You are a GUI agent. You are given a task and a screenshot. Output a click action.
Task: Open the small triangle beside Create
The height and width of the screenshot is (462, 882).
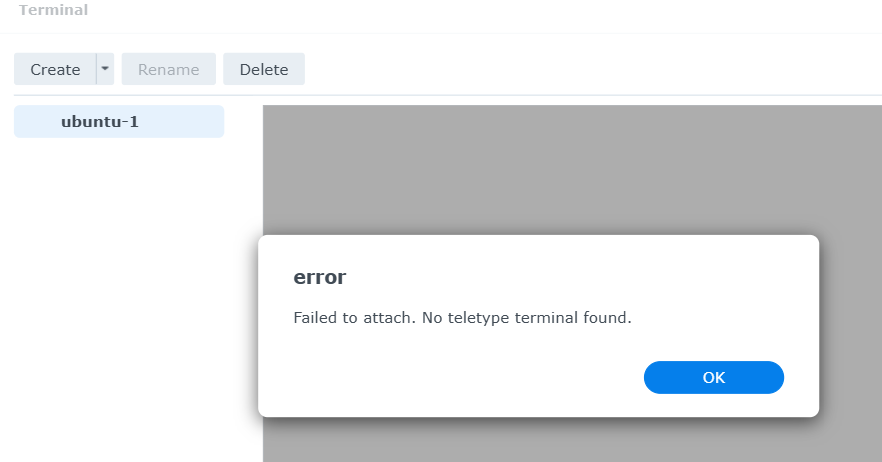105,69
